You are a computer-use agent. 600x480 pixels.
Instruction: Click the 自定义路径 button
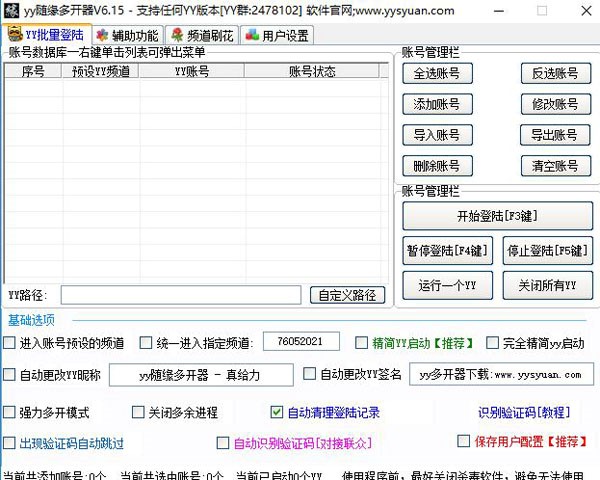347,295
